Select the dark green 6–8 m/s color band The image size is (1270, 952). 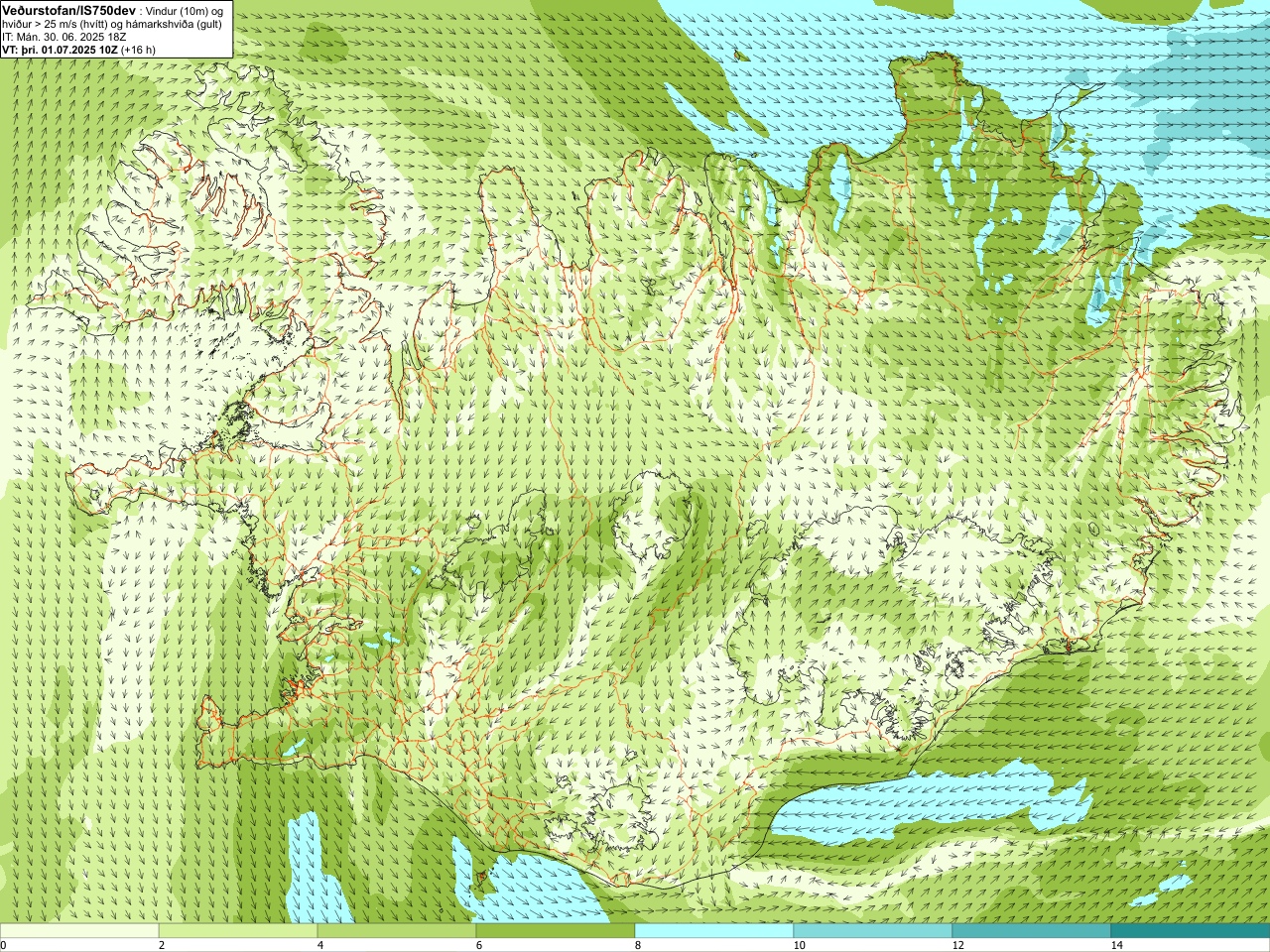pos(556,931)
